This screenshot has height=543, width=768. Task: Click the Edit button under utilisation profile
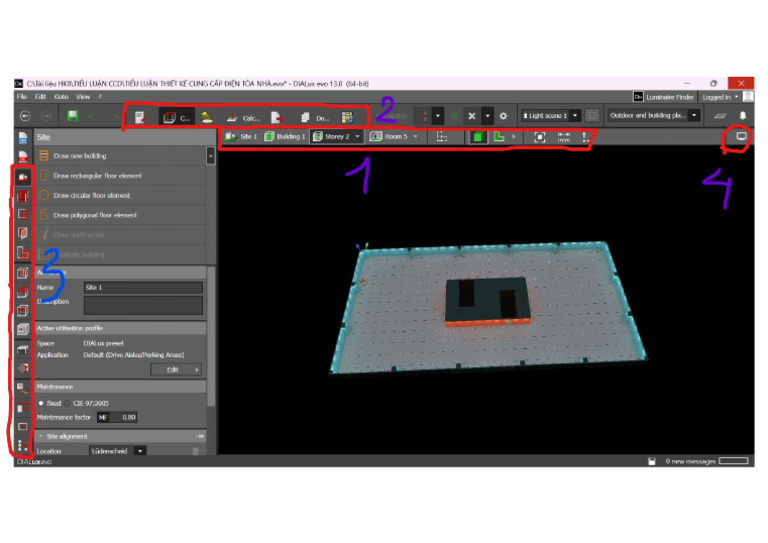click(176, 369)
